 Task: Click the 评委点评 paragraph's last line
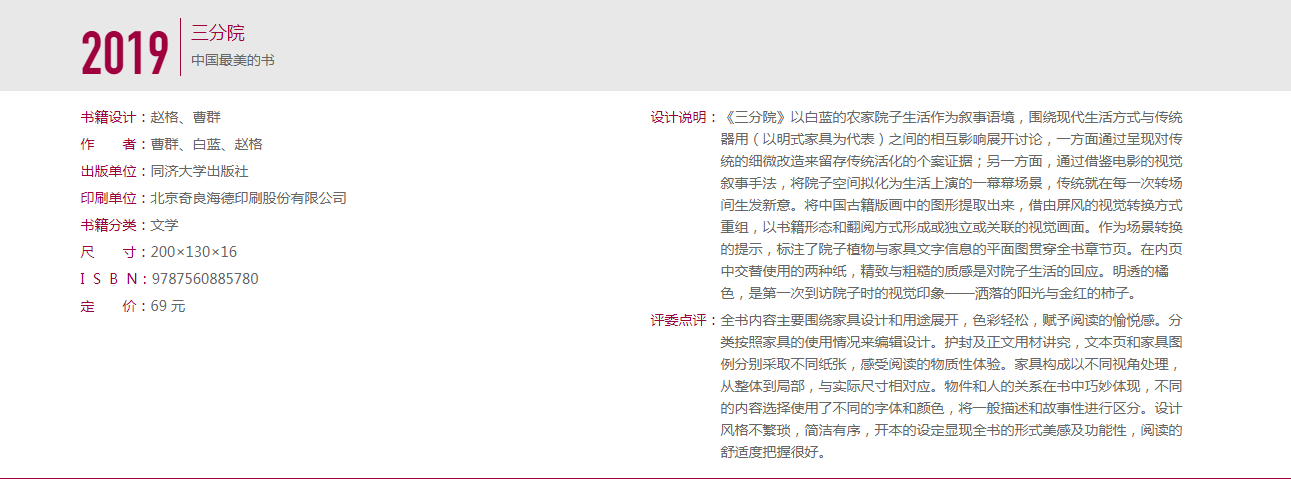[772, 453]
